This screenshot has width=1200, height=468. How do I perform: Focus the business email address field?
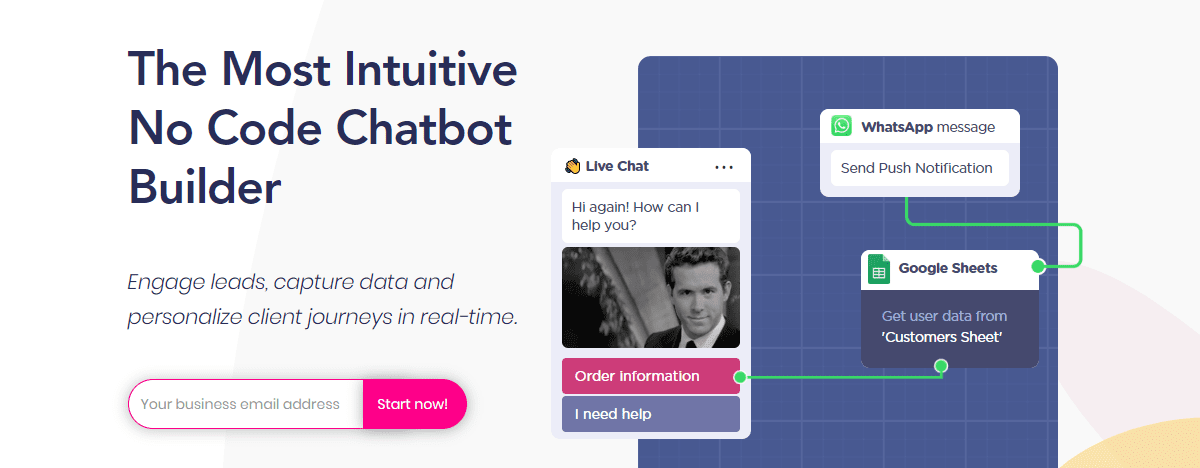coord(246,404)
